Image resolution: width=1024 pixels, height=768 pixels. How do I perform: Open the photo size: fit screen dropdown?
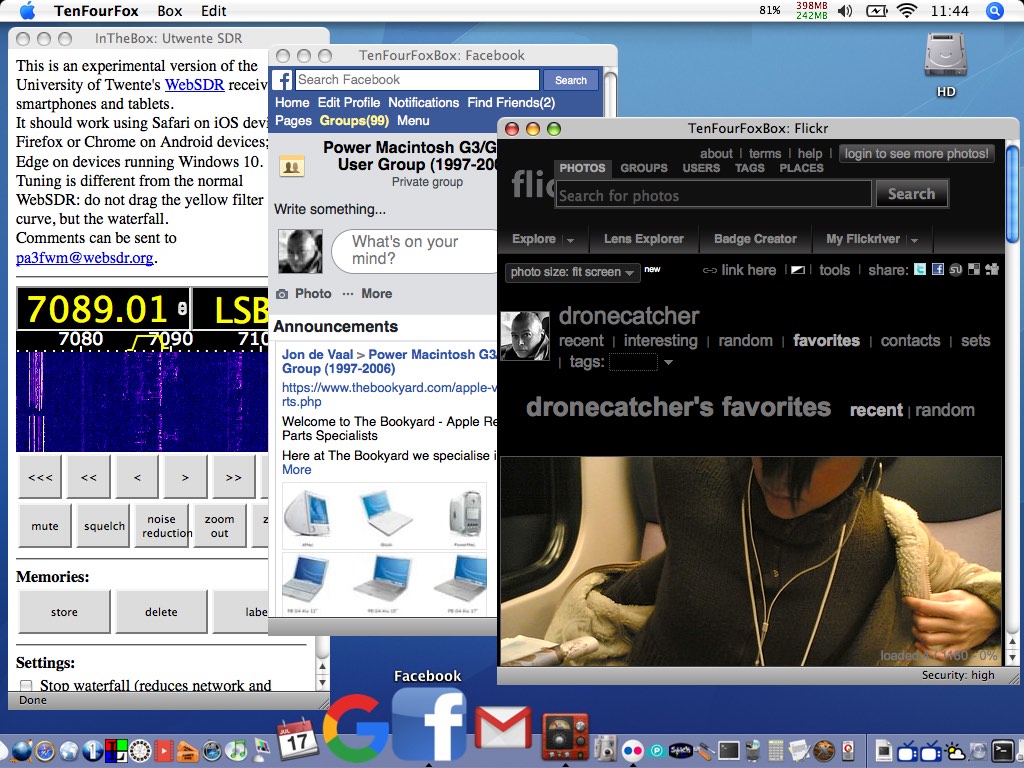click(x=572, y=272)
